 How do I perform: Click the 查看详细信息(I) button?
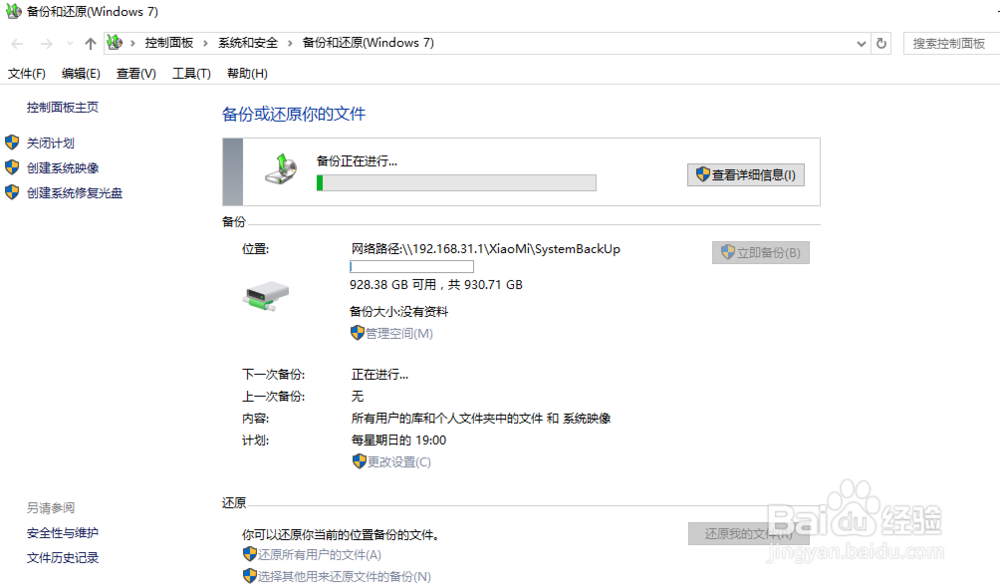[746, 175]
